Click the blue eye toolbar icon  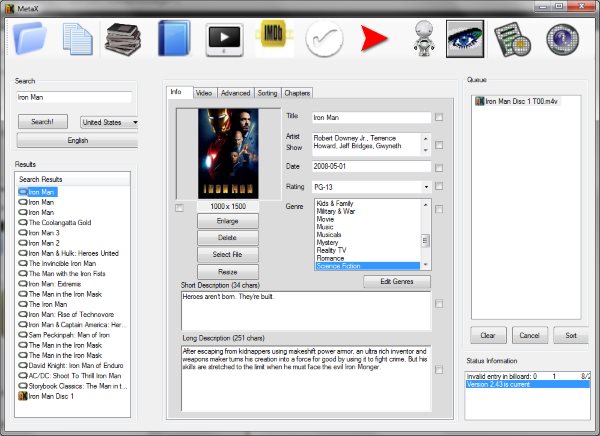click(465, 39)
